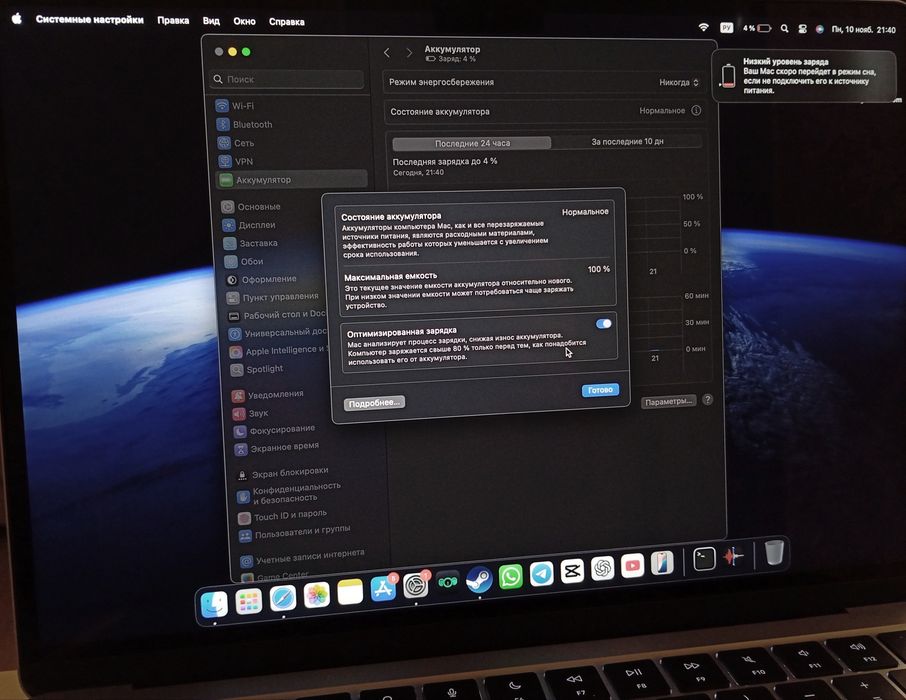Open the question mark help button
This screenshot has height=700, width=906.
click(x=707, y=399)
